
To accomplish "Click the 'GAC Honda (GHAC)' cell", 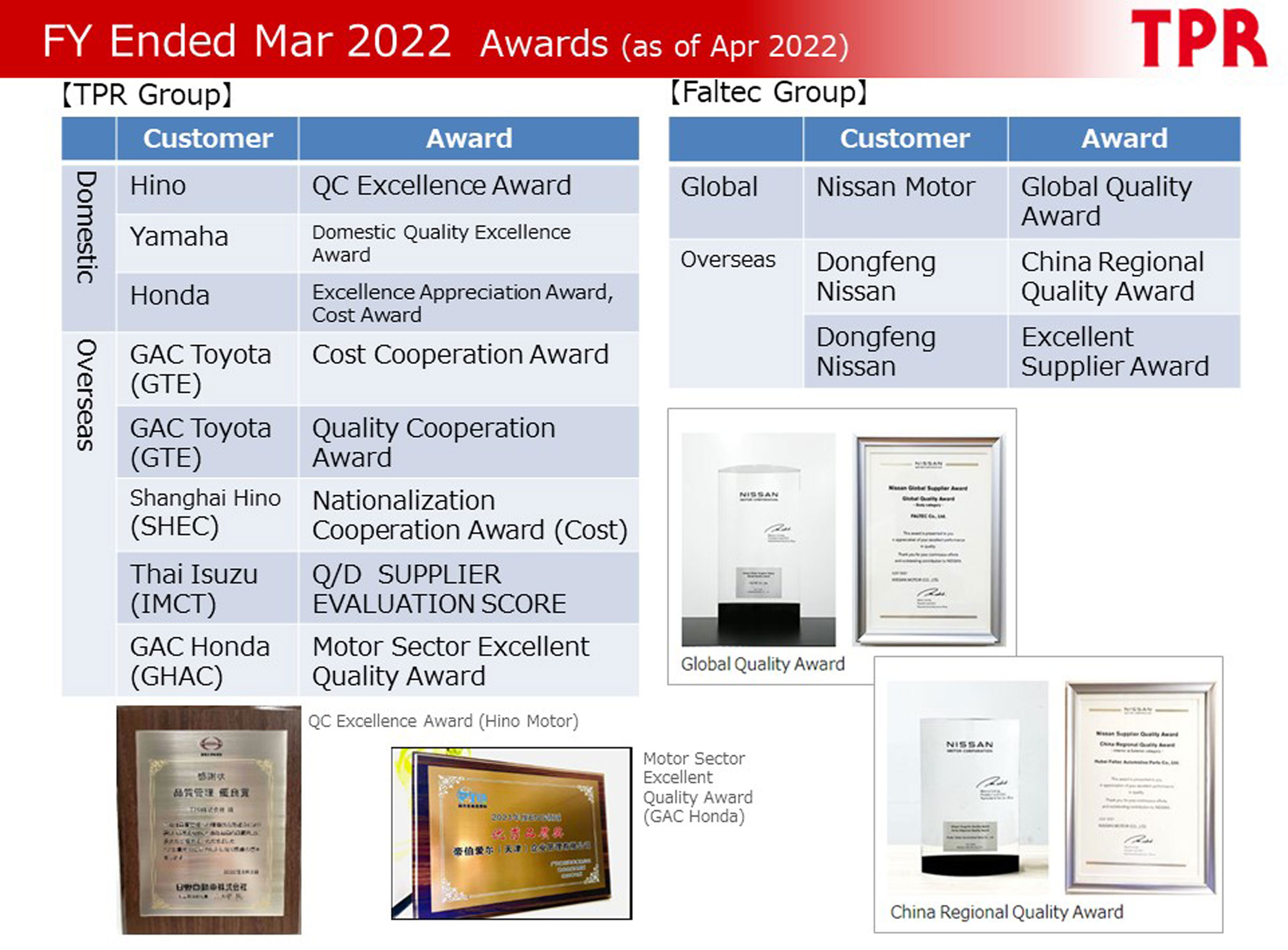I will coord(207,661).
